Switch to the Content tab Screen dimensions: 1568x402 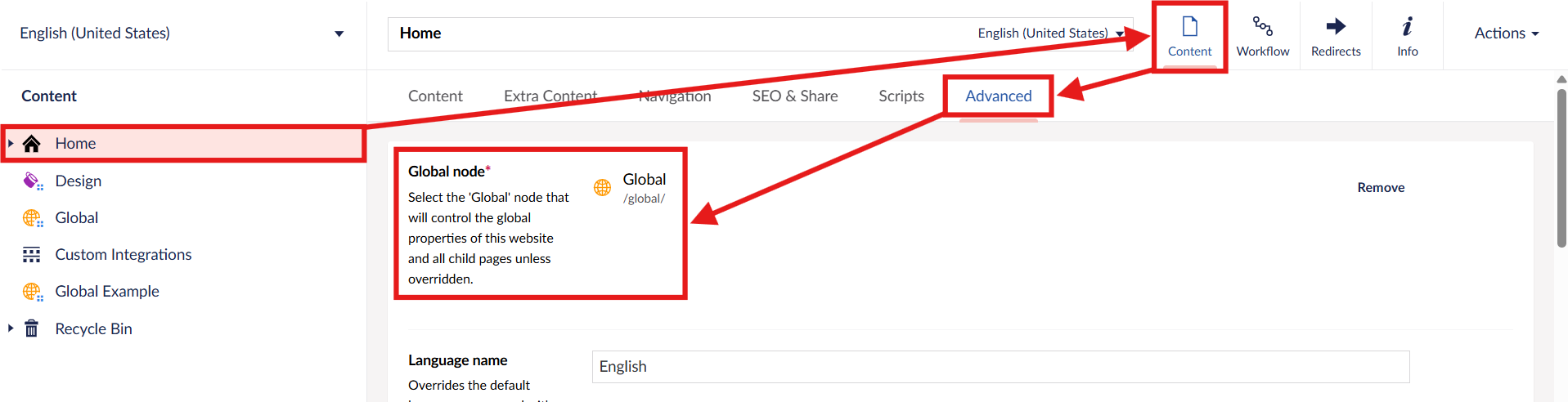tap(435, 96)
